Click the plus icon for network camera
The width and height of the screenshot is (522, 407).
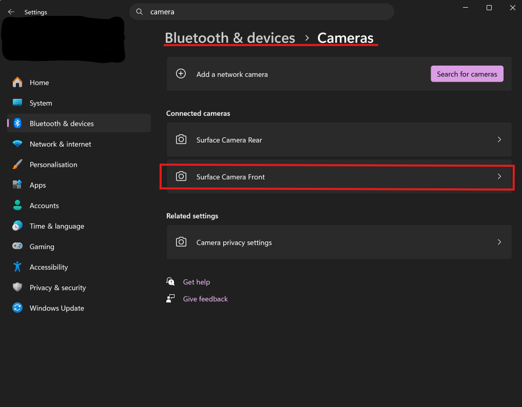click(x=181, y=74)
